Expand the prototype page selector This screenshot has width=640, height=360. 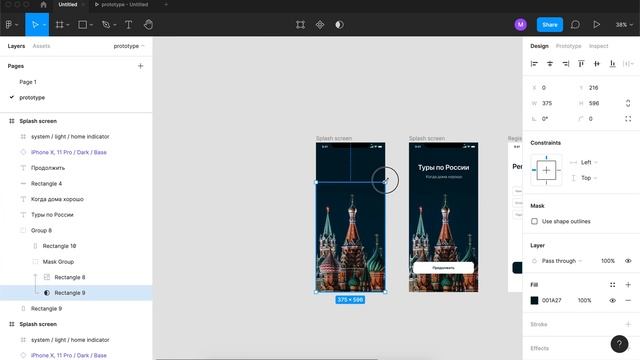coord(129,46)
